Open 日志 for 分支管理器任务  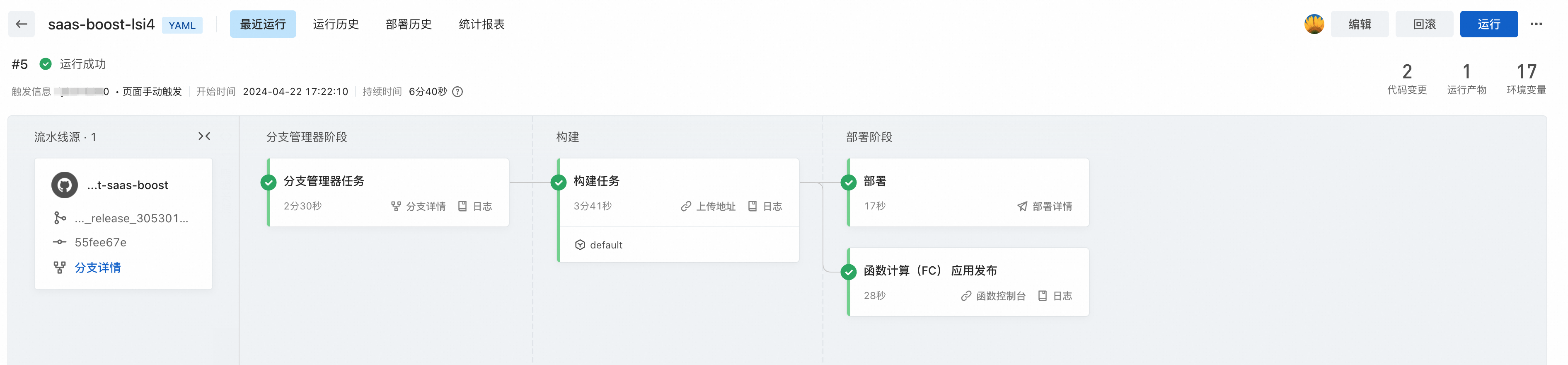tap(475, 207)
